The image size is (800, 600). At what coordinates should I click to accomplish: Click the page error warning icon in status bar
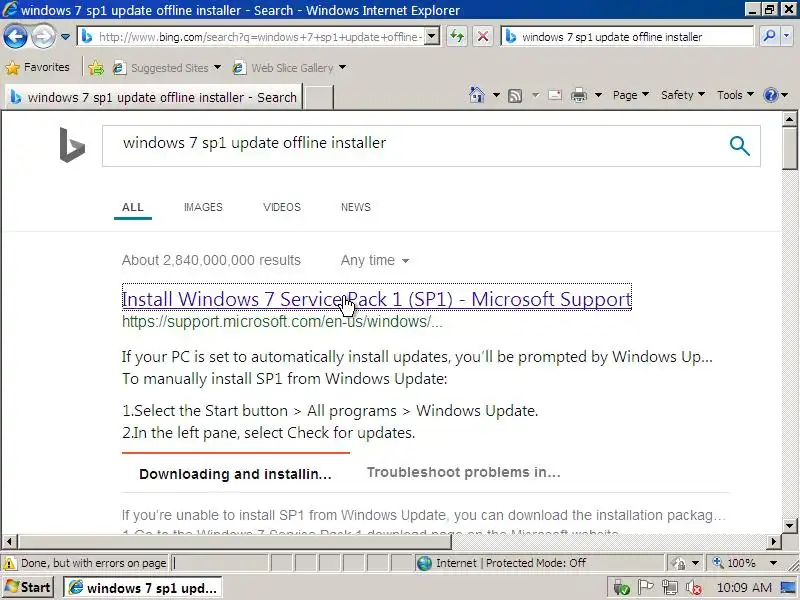pyautogui.click(x=9, y=563)
